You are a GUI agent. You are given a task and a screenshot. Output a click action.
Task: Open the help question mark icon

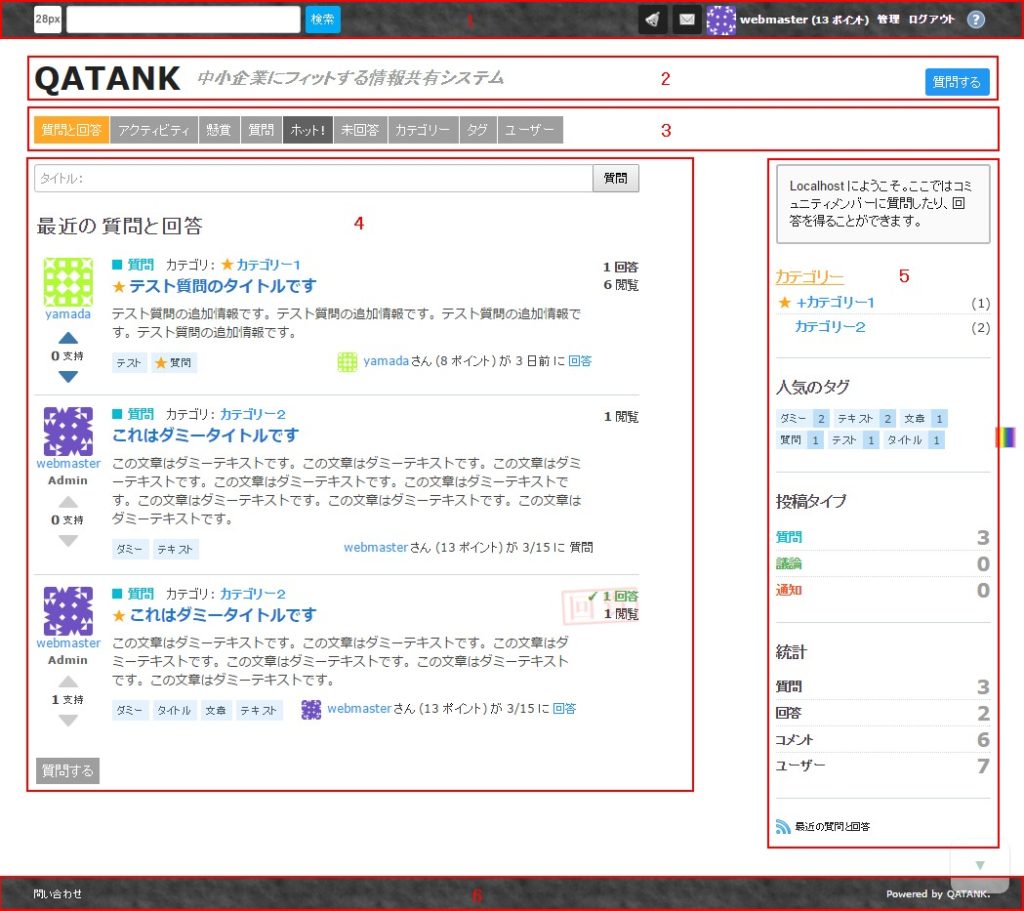pyautogui.click(x=976, y=20)
